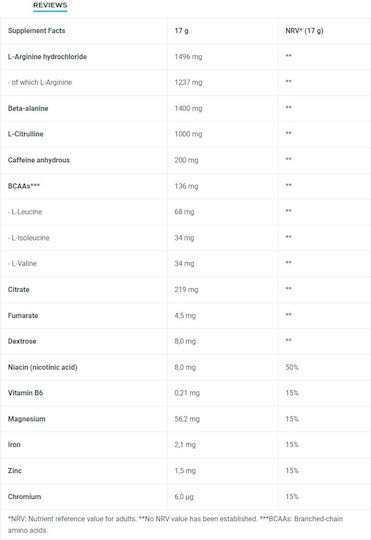The height and width of the screenshot is (540, 371).
Task: Click the Chromium 6,0 µg value
Action: (x=184, y=497)
